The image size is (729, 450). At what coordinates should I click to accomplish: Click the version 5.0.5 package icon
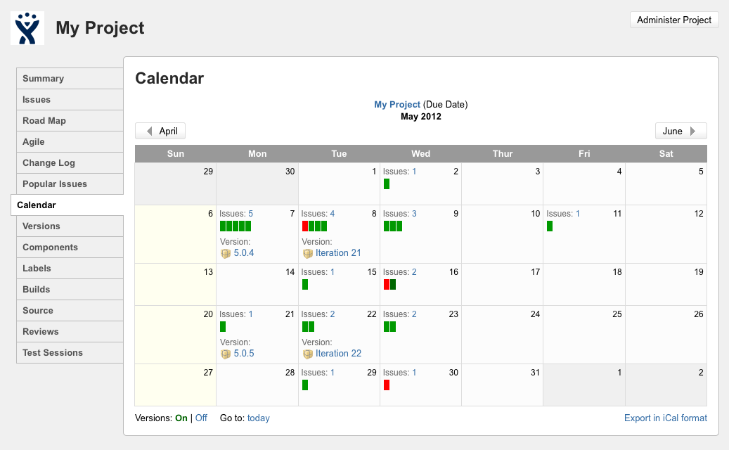pos(225,353)
